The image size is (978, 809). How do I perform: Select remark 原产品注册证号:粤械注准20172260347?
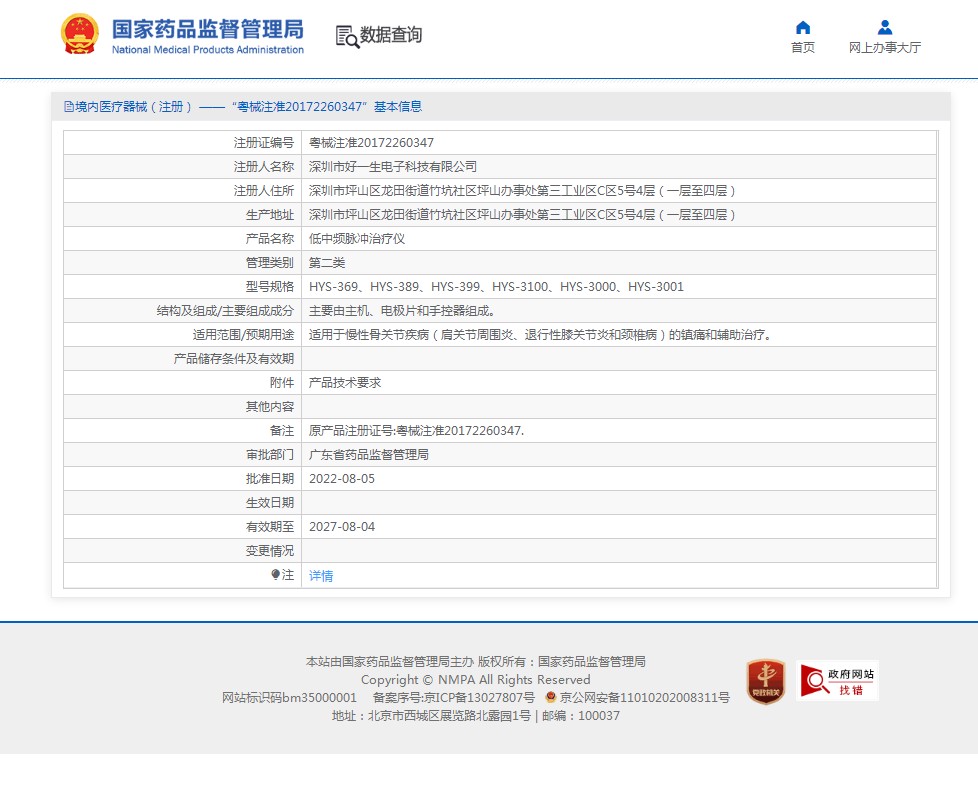point(417,431)
